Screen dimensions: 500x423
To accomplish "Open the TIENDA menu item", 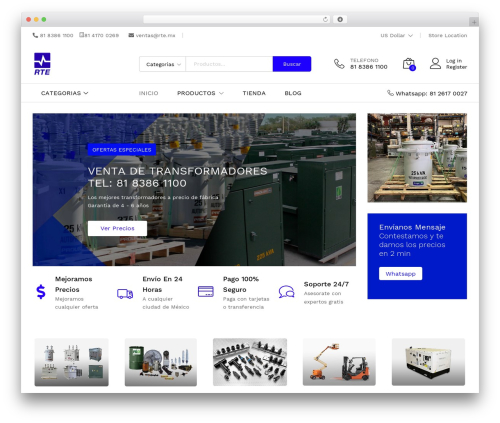I will [254, 93].
